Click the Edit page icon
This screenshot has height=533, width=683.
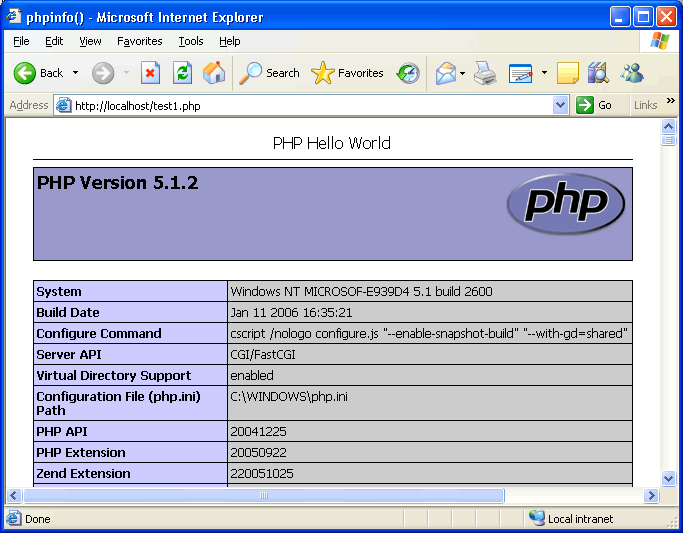click(521, 73)
